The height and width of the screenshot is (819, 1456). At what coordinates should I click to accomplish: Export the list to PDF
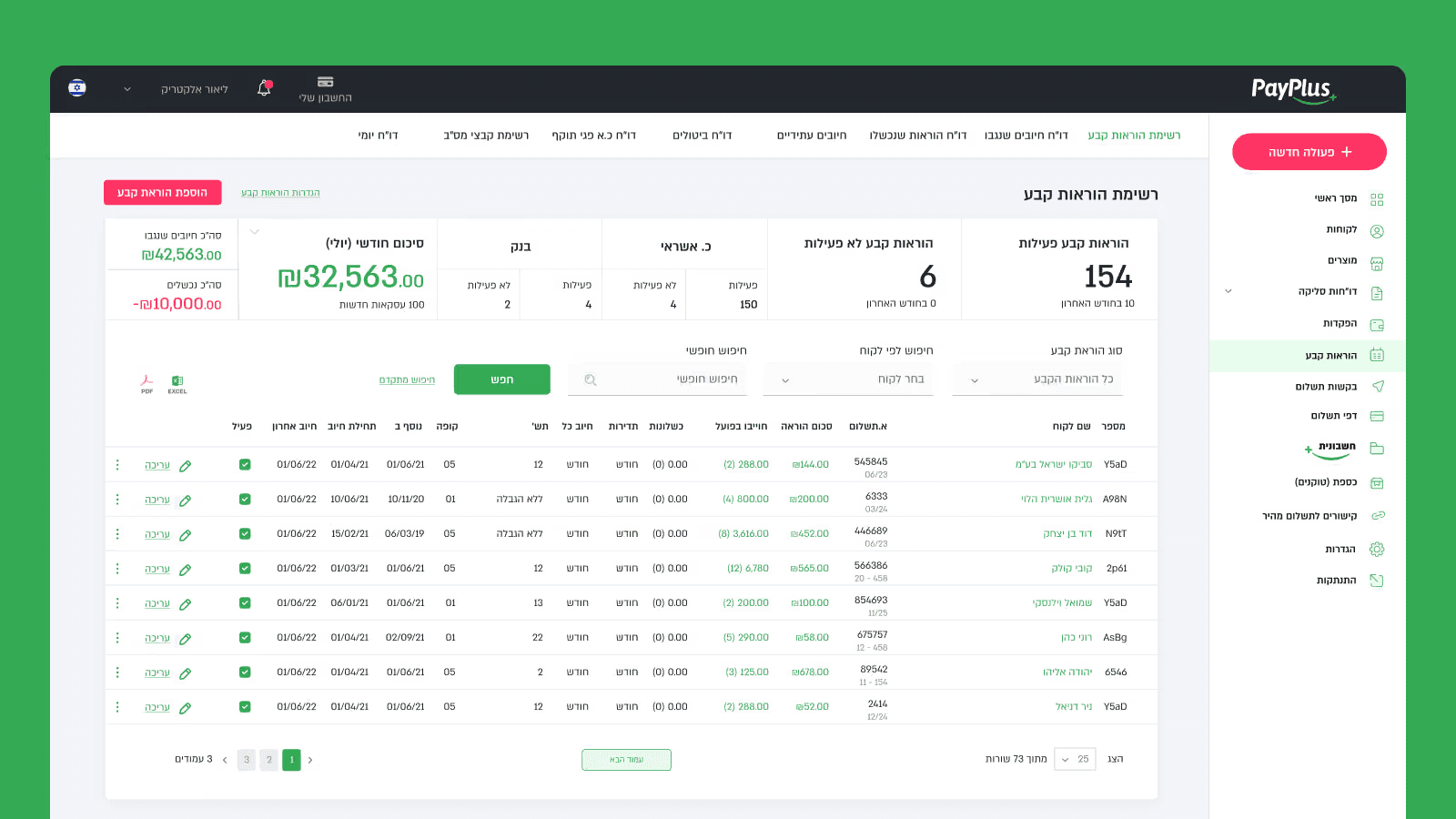(146, 382)
